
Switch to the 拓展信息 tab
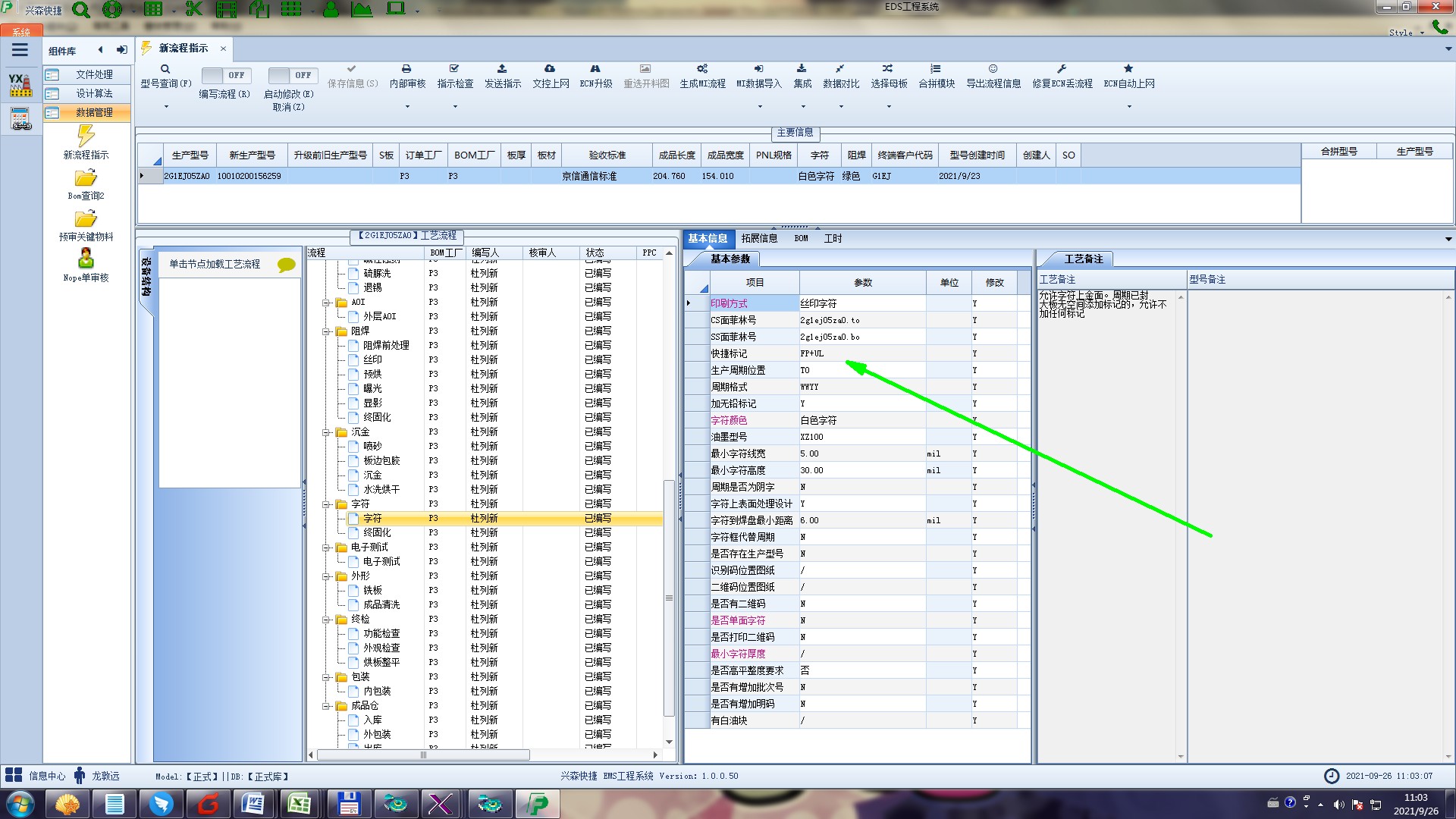(x=759, y=238)
